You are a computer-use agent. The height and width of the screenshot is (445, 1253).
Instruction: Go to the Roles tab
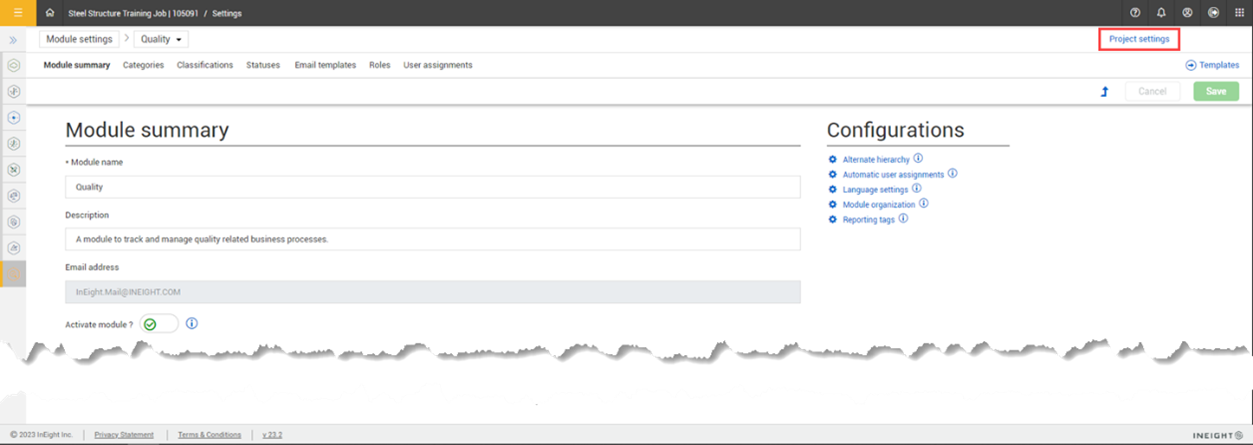379,65
